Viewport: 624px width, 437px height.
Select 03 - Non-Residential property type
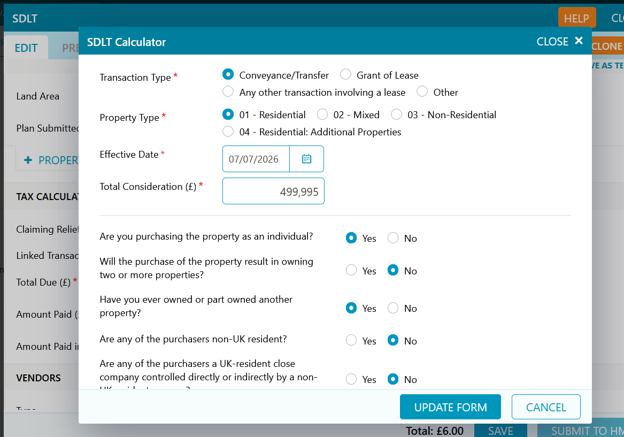(396, 115)
